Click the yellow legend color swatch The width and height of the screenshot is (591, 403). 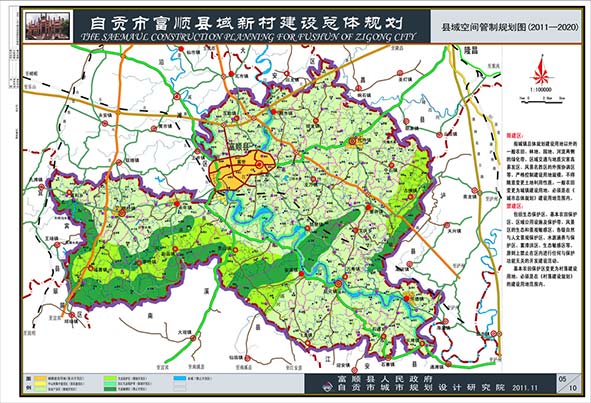click(41, 383)
